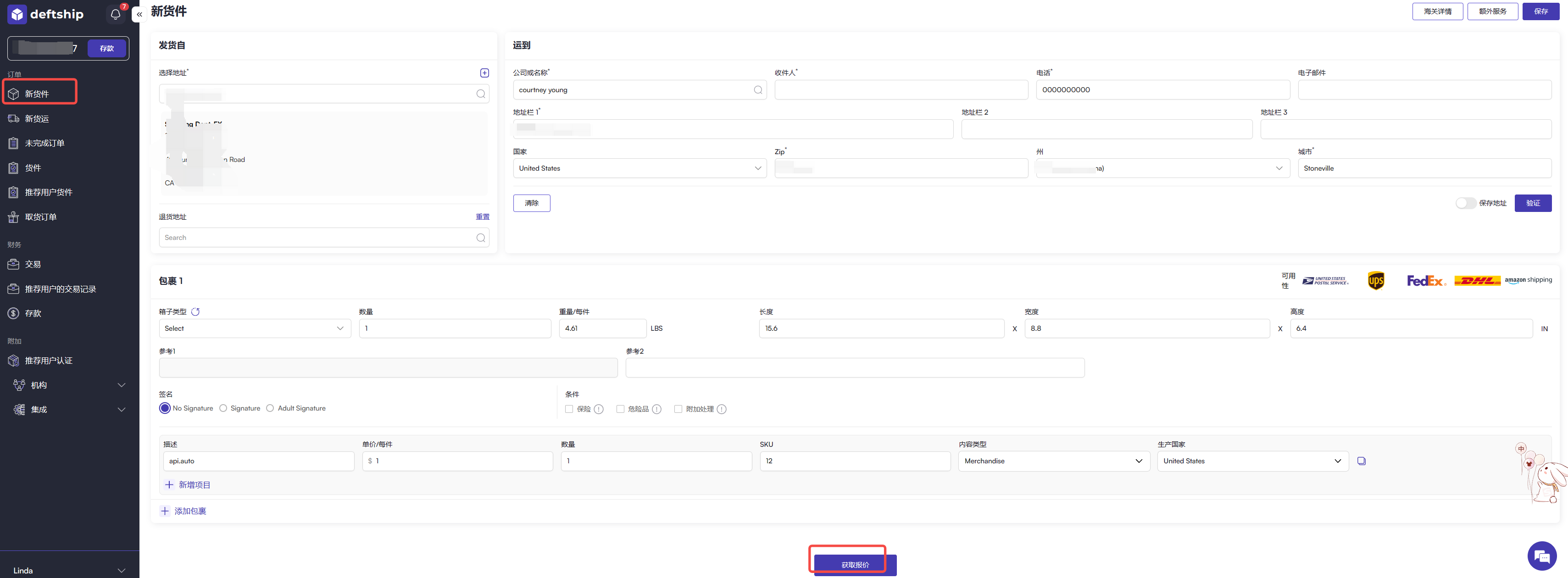Expand the 机构 sidebar section

[69, 385]
